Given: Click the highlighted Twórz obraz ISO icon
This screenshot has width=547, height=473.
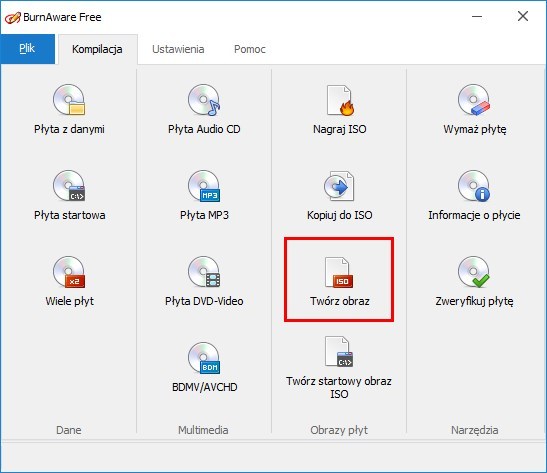Looking at the screenshot, I should coord(339,272).
